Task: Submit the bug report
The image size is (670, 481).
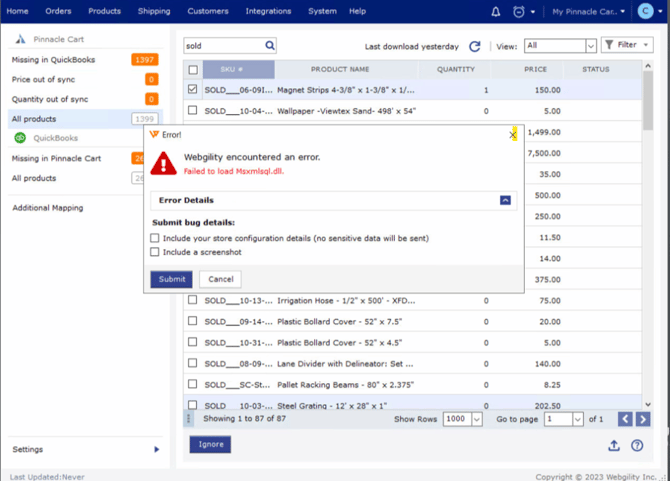Action: [x=171, y=279]
